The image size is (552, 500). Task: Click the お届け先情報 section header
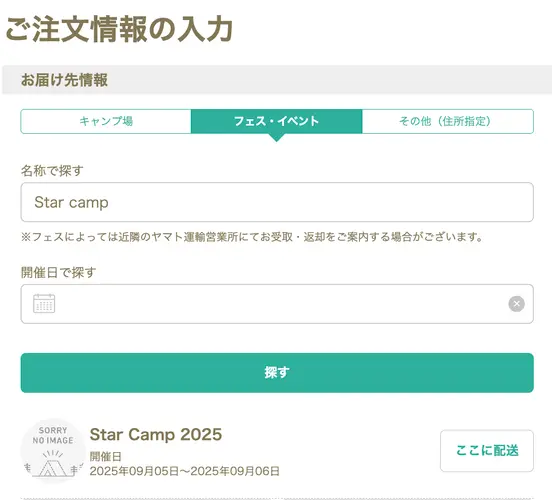coord(64,80)
